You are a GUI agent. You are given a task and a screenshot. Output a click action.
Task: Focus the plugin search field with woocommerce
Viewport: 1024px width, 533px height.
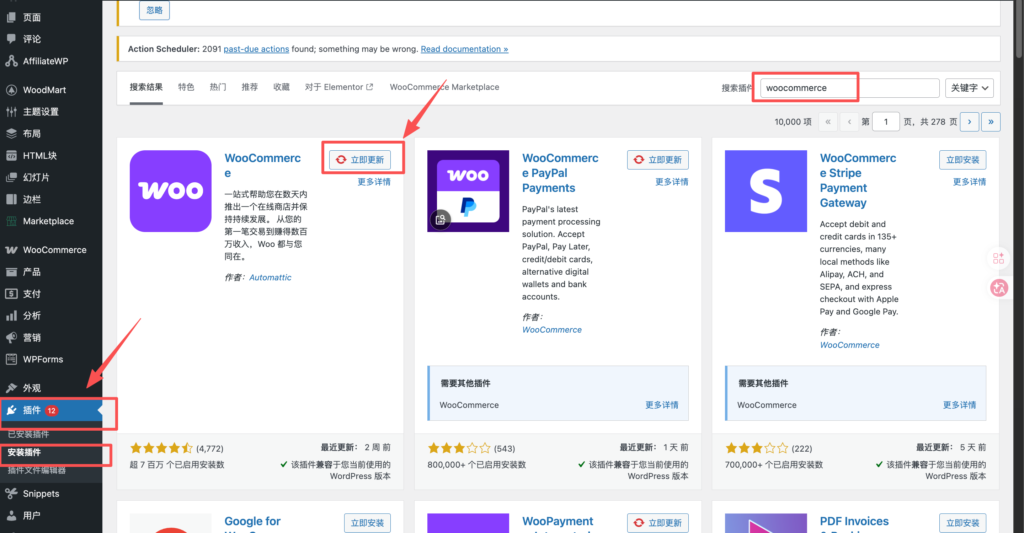coord(850,88)
